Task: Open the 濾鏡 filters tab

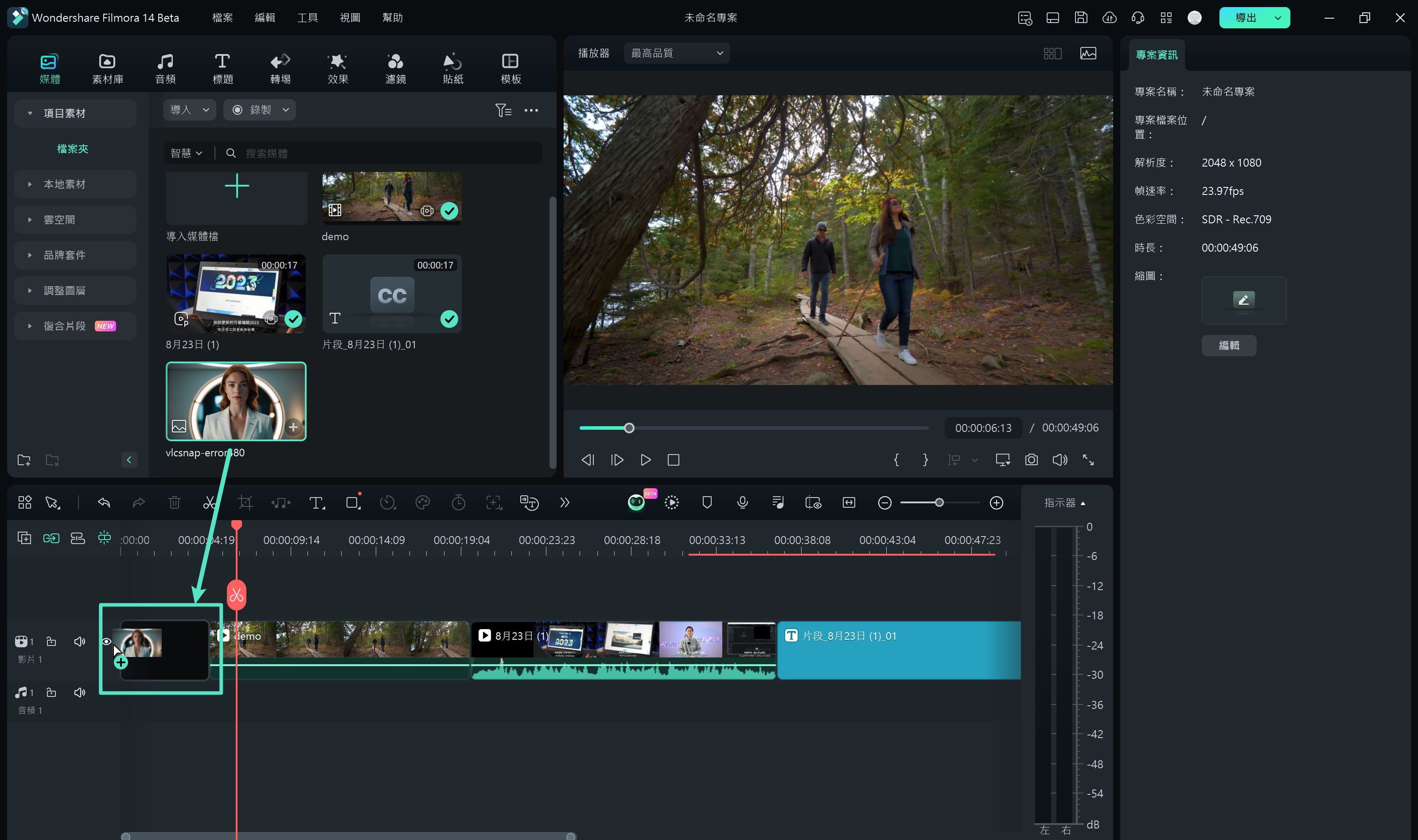Action: coord(395,69)
